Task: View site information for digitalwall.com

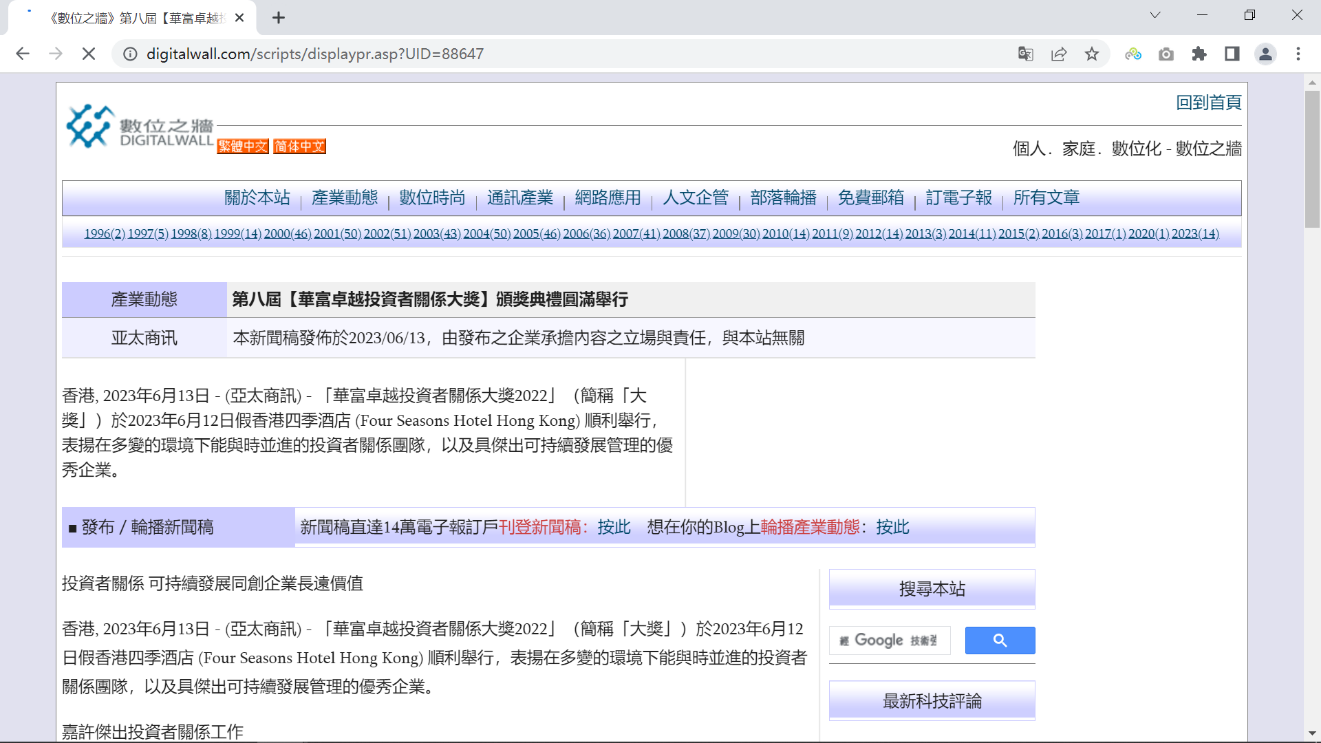Action: [x=130, y=54]
